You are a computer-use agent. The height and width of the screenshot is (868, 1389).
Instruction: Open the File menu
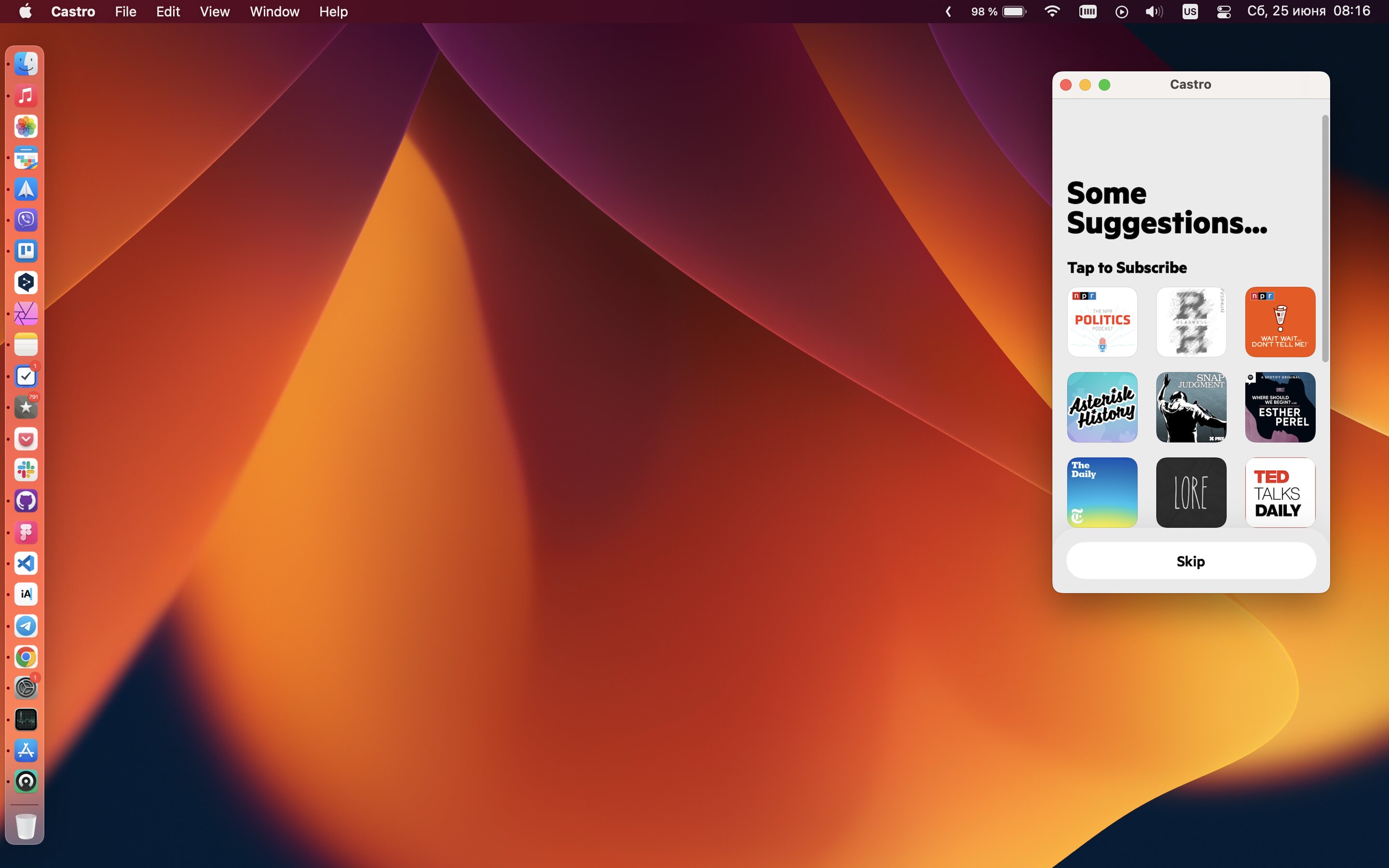click(125, 12)
